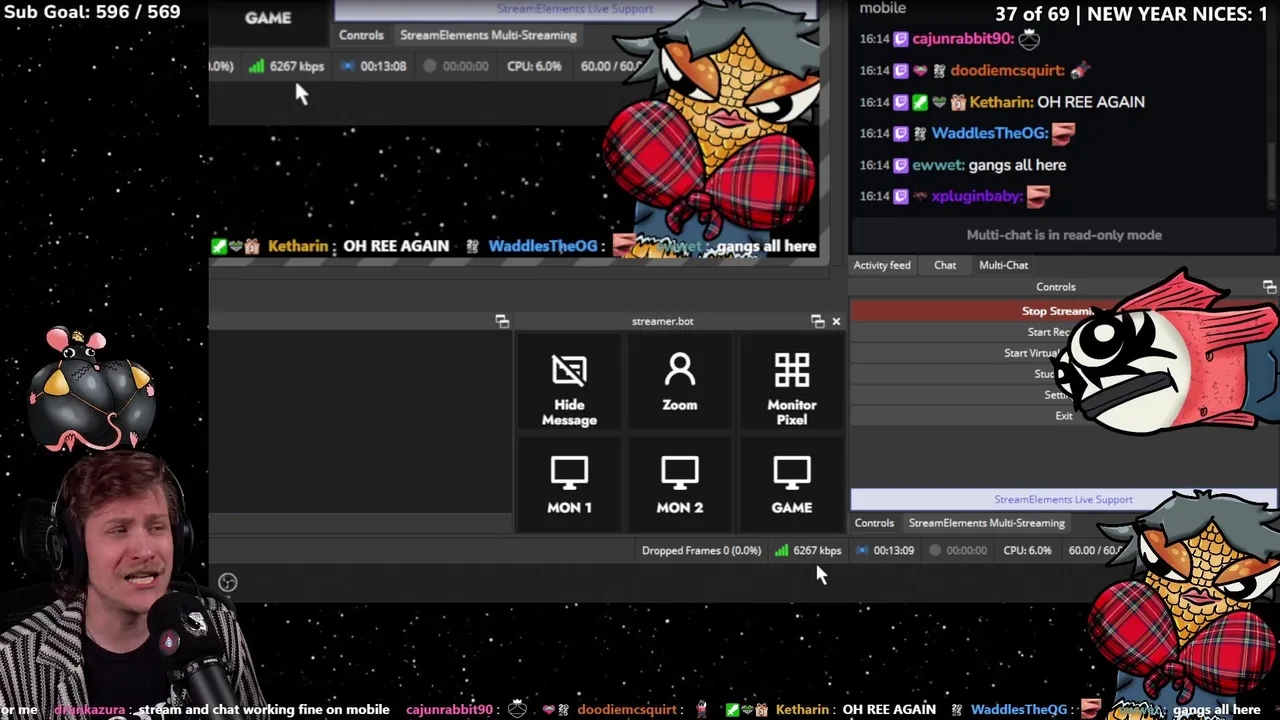The height and width of the screenshot is (720, 1280).
Task: Open the Activity feed tab
Action: (x=882, y=265)
